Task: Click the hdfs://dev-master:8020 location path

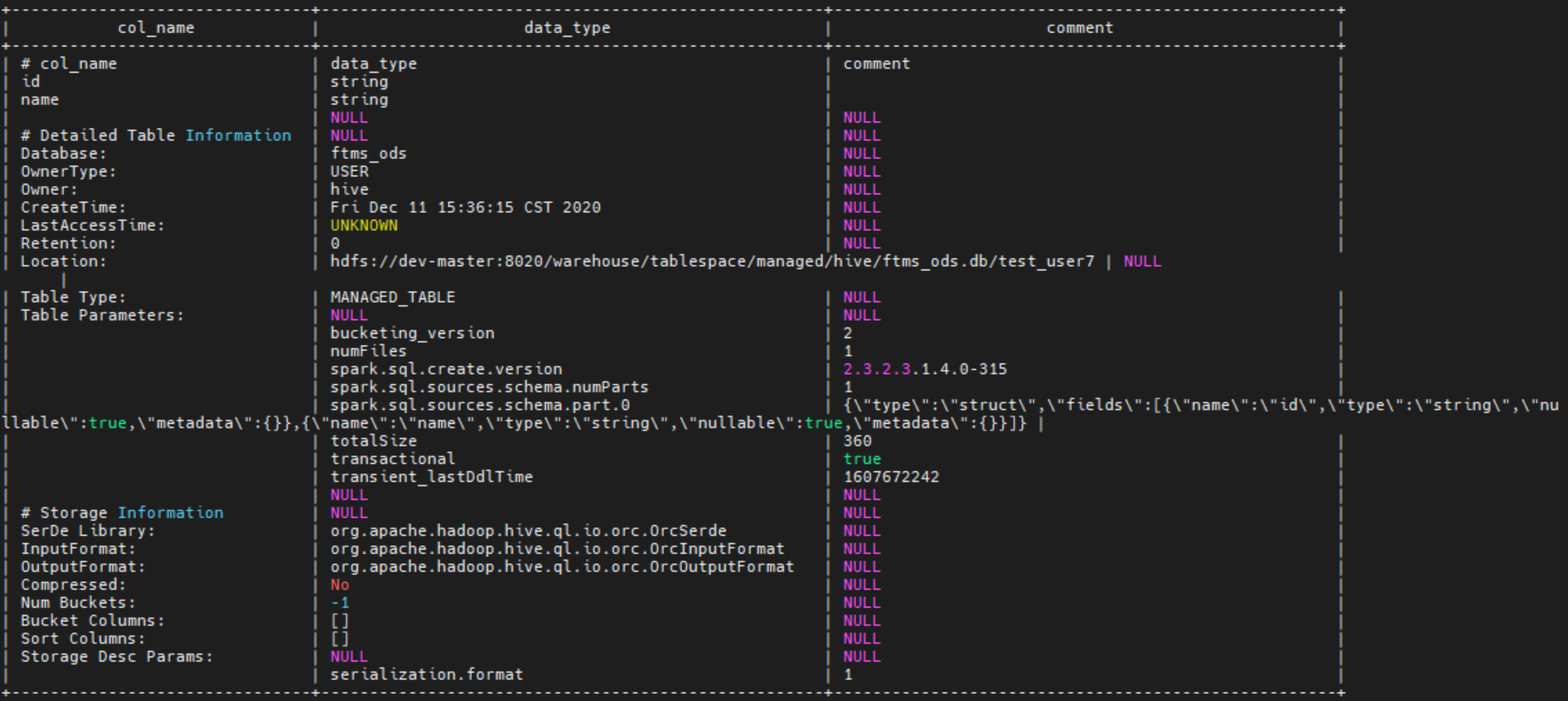Action: point(712,261)
